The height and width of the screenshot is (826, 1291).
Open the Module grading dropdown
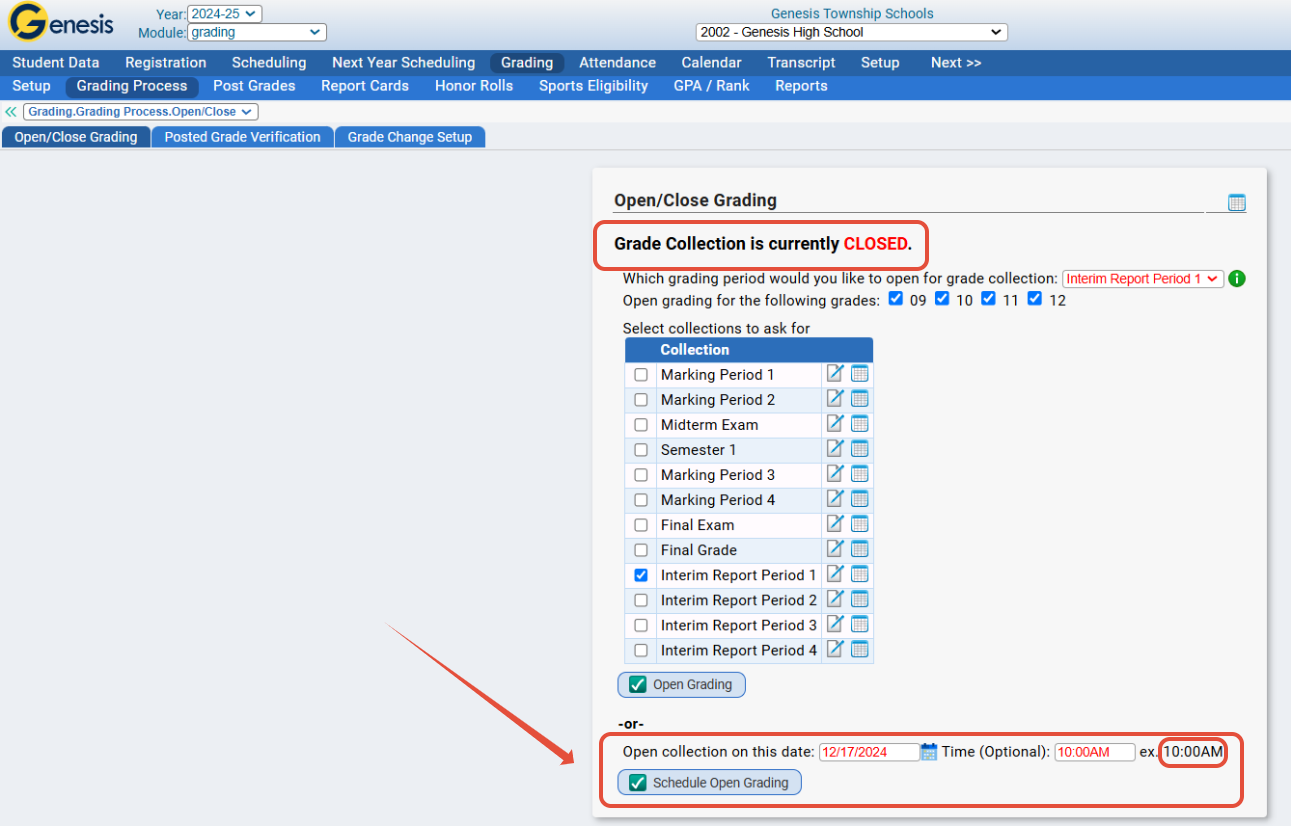257,33
